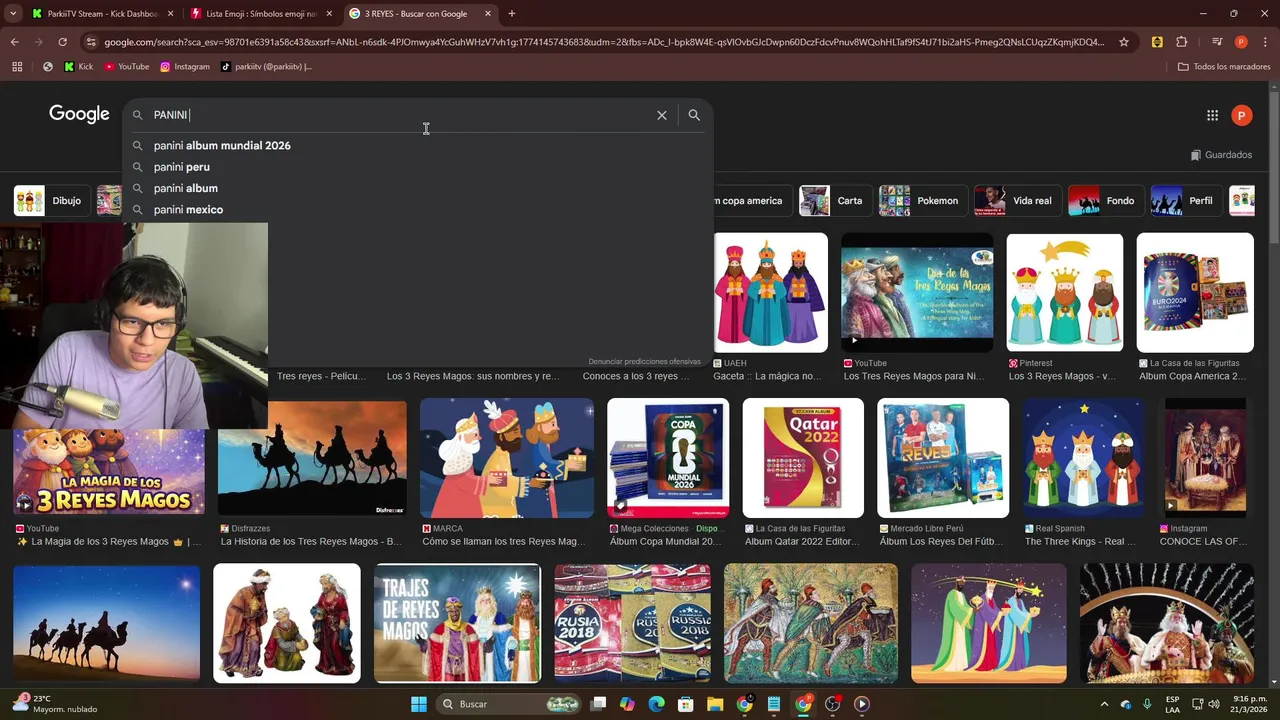1280x720 pixels.
Task: Open 'The Three Kings - Real' Real Spanish link
Action: tap(1080, 542)
